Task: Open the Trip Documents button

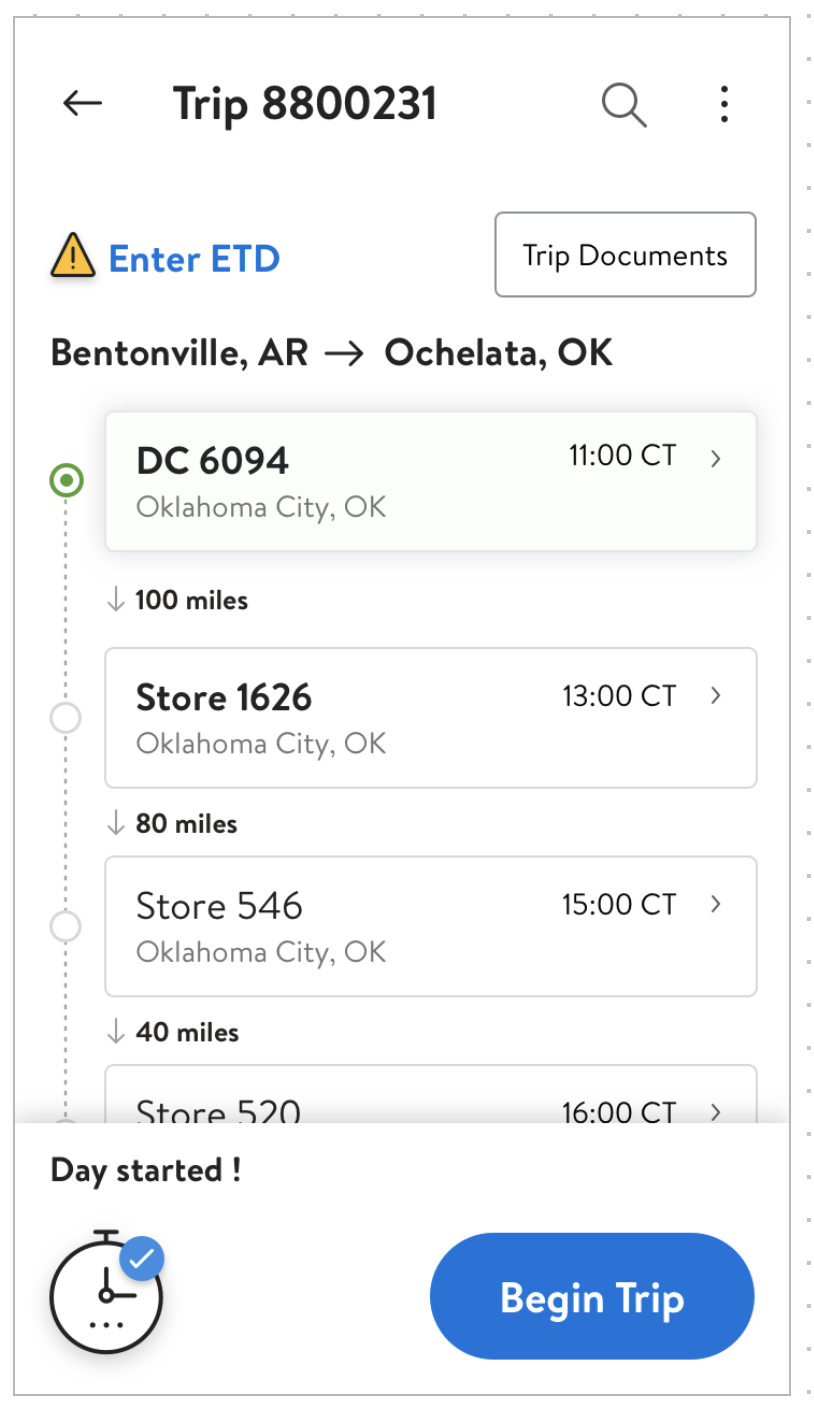Action: tap(625, 255)
